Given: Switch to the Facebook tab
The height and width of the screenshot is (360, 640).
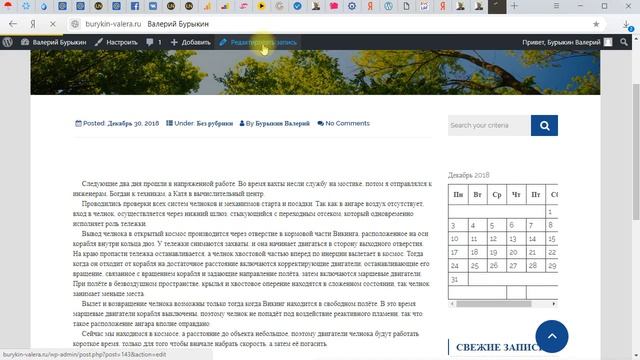Looking at the screenshot, I should pos(135,6).
